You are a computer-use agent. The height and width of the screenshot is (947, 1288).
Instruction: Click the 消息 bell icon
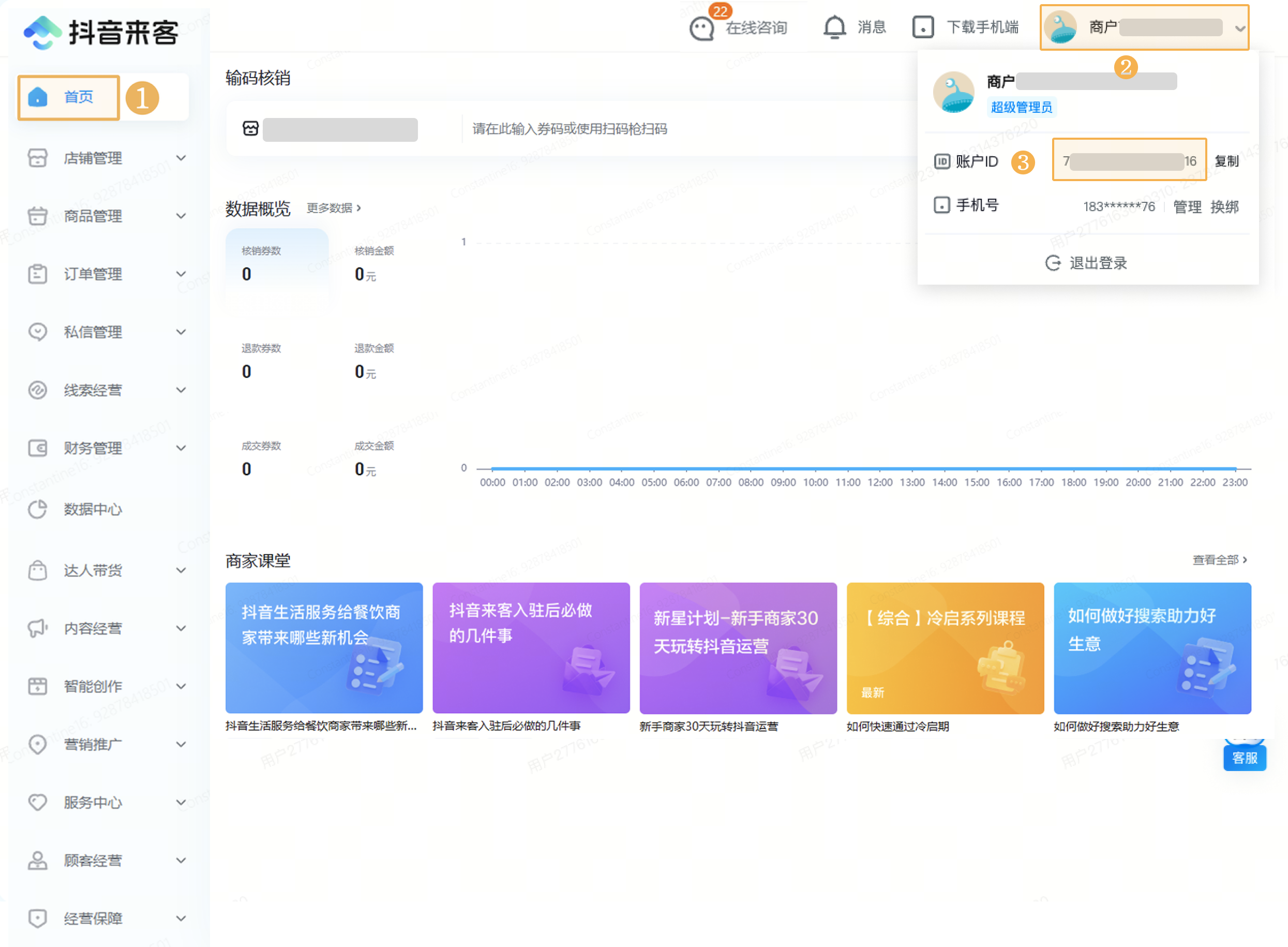point(834,27)
